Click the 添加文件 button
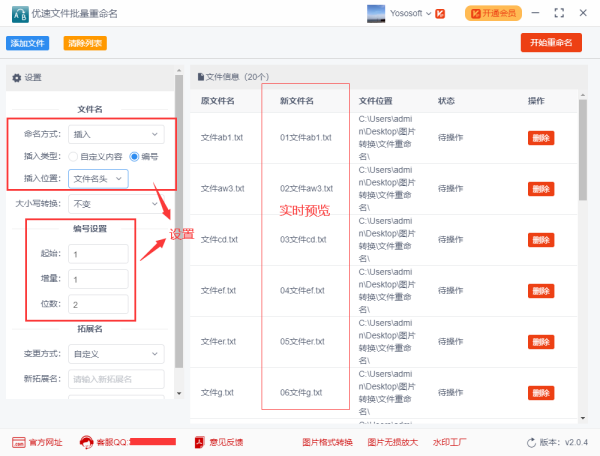The image size is (600, 456). (x=28, y=43)
